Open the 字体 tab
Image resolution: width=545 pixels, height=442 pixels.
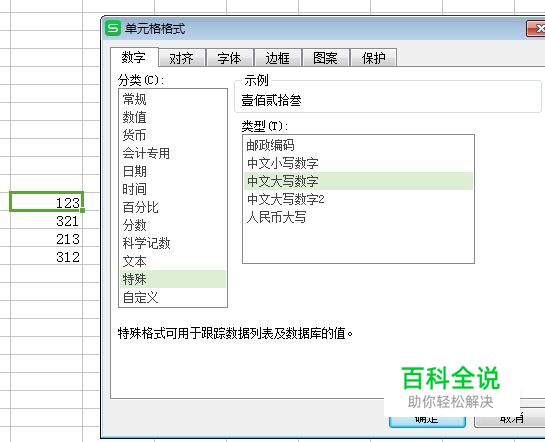tap(229, 58)
